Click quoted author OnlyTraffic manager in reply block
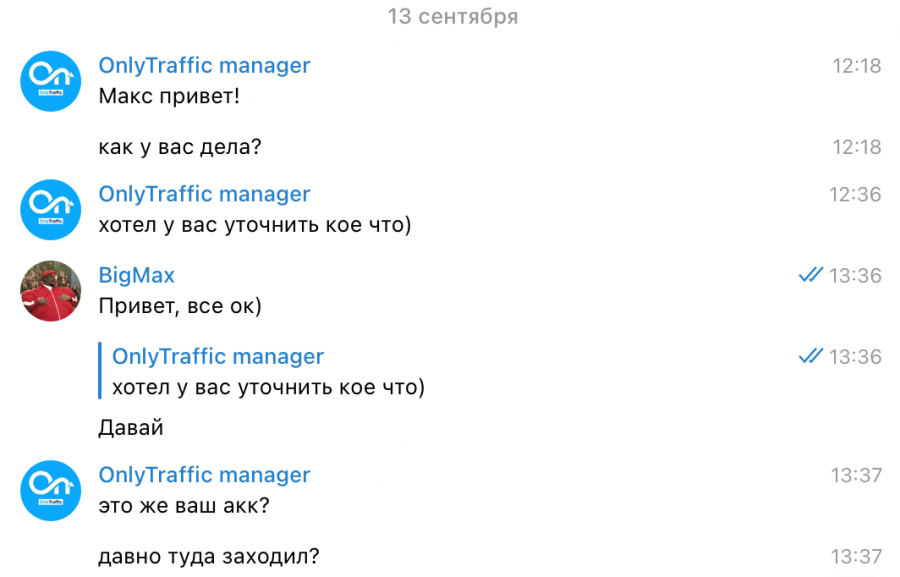900x577 pixels. point(218,356)
